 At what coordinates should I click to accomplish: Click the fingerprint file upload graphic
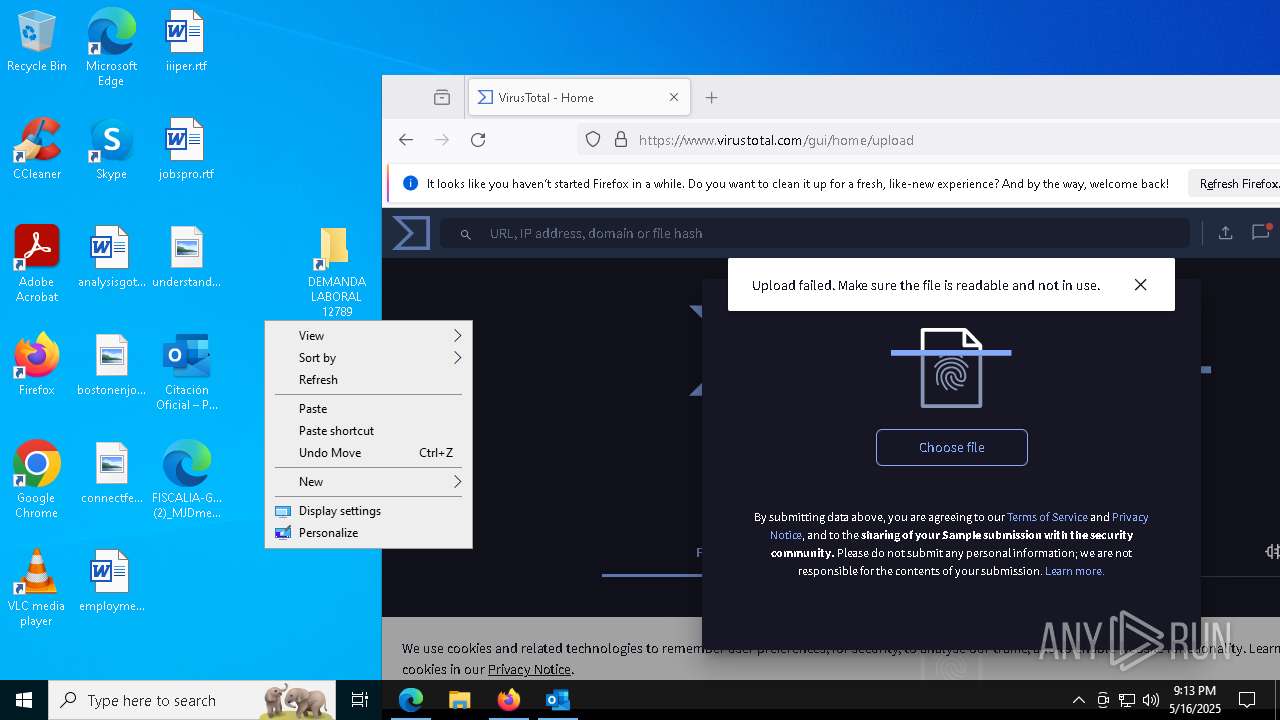(951, 368)
